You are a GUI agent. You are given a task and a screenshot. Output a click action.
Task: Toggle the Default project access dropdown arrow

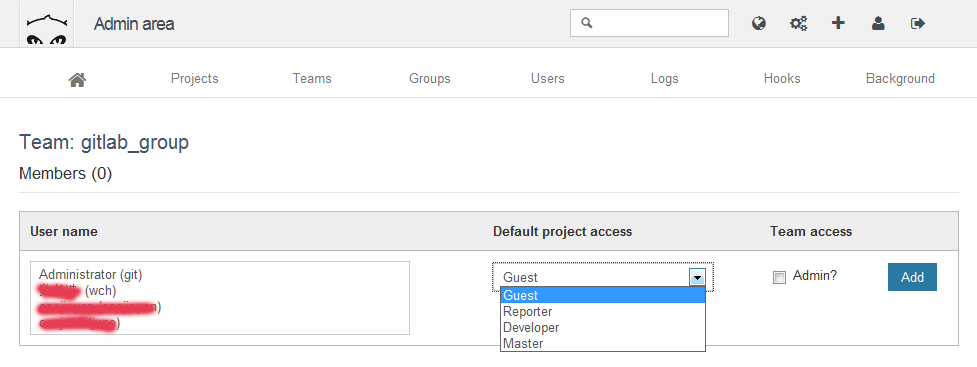point(697,277)
